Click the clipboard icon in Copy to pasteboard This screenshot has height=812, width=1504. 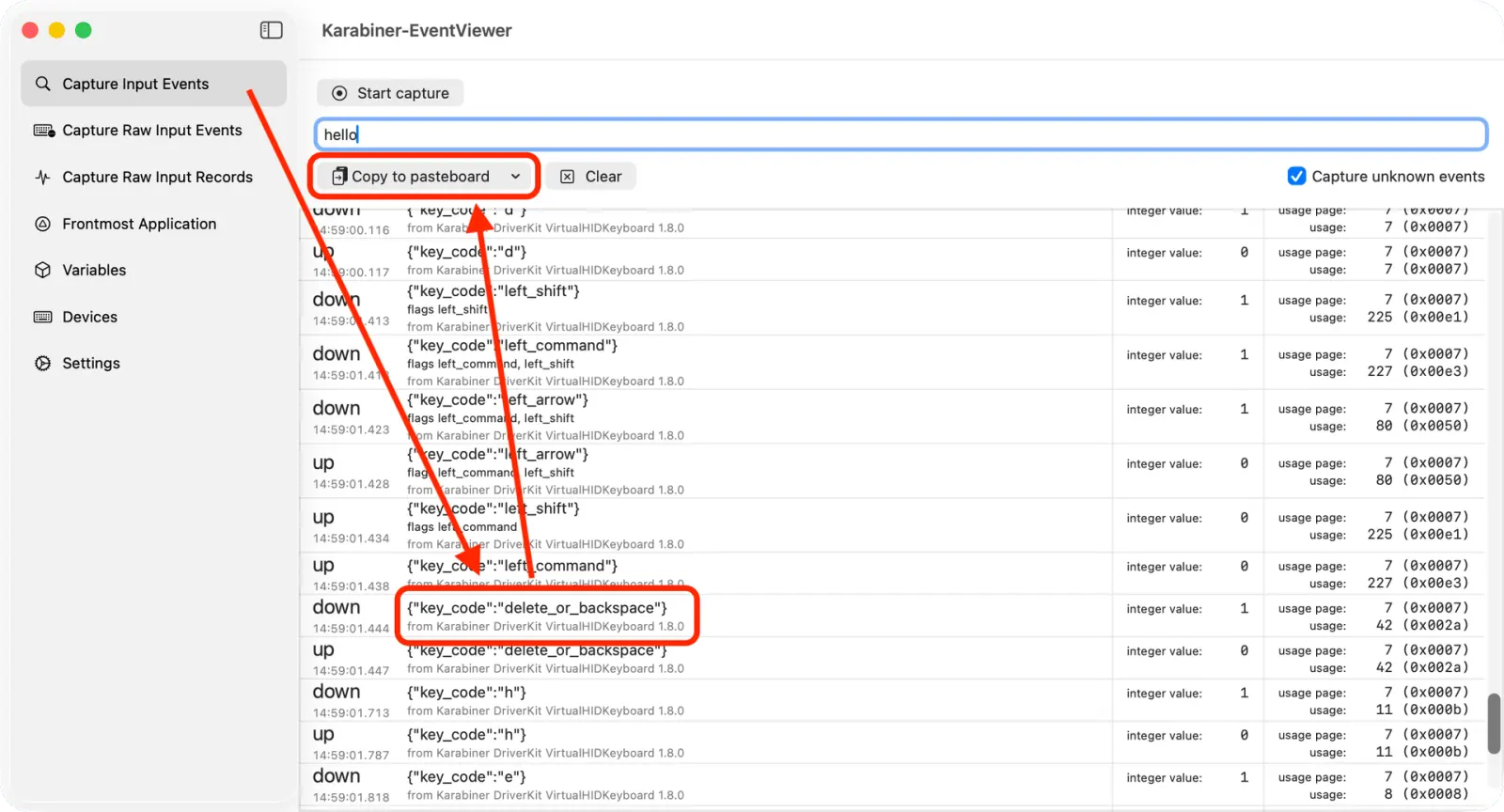(x=339, y=176)
